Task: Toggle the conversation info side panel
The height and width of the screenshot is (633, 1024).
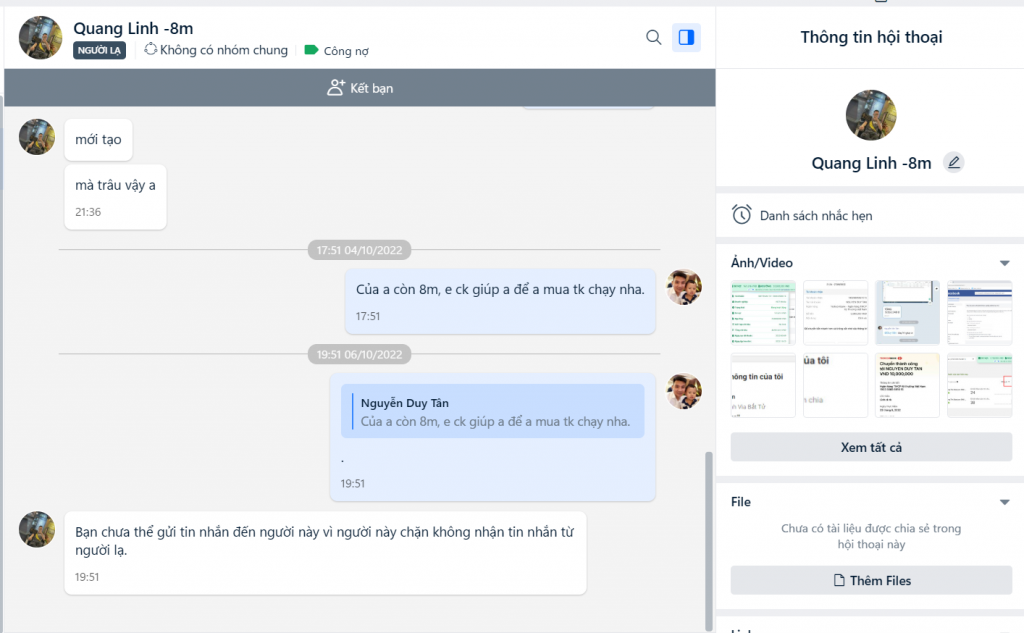Action: tap(686, 37)
